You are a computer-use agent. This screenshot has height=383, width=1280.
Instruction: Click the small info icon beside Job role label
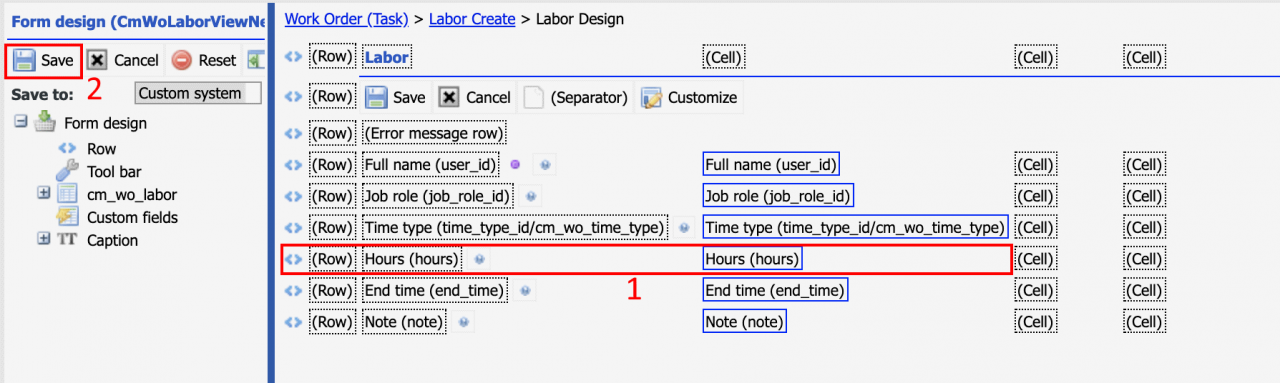tap(531, 196)
